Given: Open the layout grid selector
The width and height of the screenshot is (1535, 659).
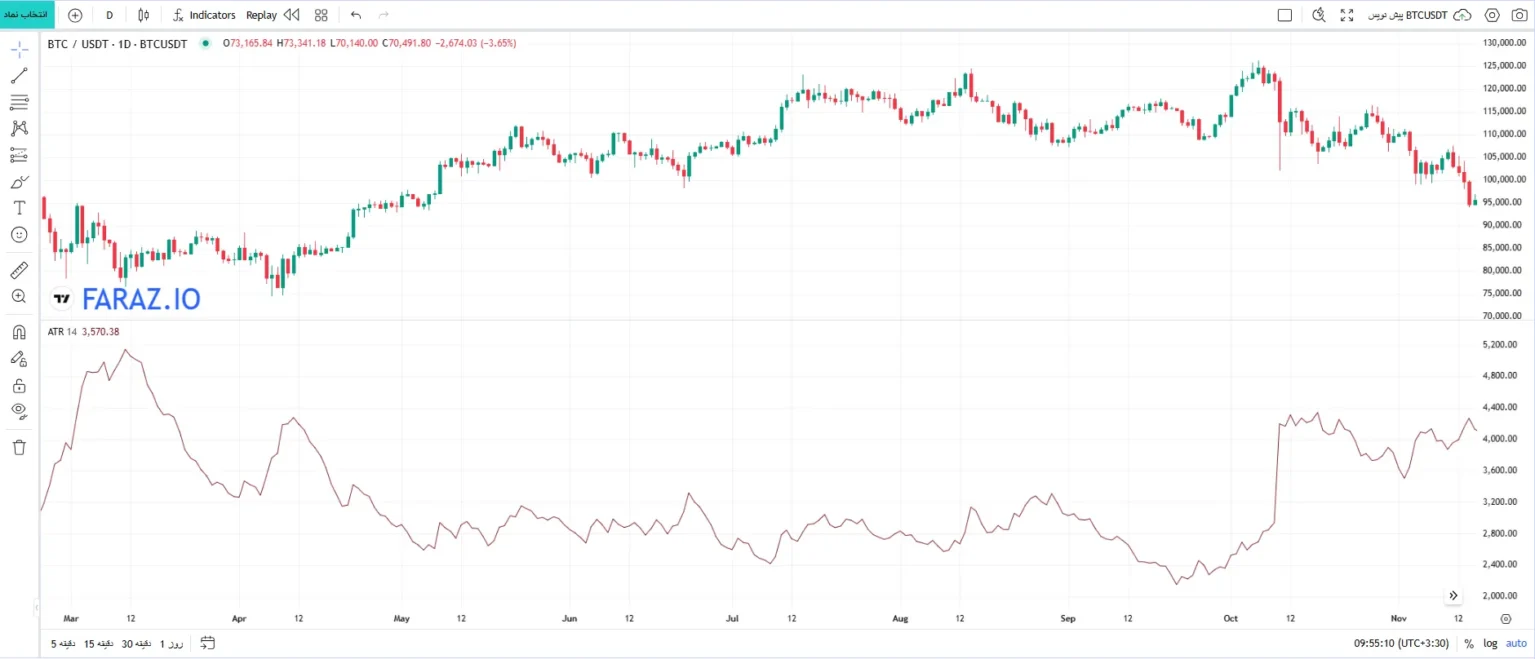Looking at the screenshot, I should coord(321,15).
